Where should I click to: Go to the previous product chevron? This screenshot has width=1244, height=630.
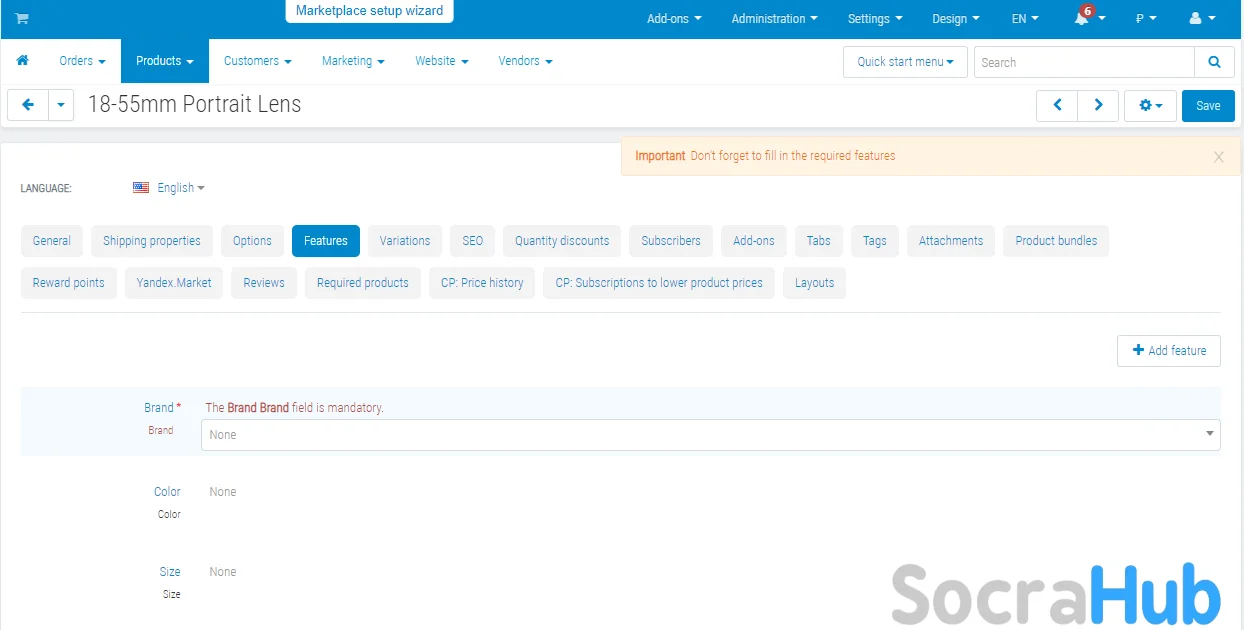pos(1057,105)
